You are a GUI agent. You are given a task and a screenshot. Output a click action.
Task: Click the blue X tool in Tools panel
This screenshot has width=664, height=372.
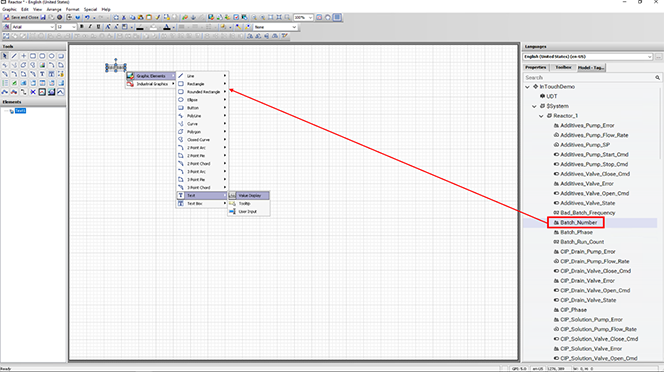[x=33, y=92]
